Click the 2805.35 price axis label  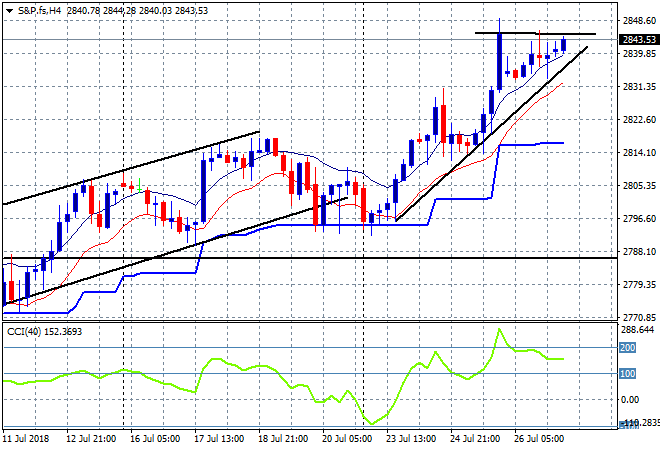(639, 185)
